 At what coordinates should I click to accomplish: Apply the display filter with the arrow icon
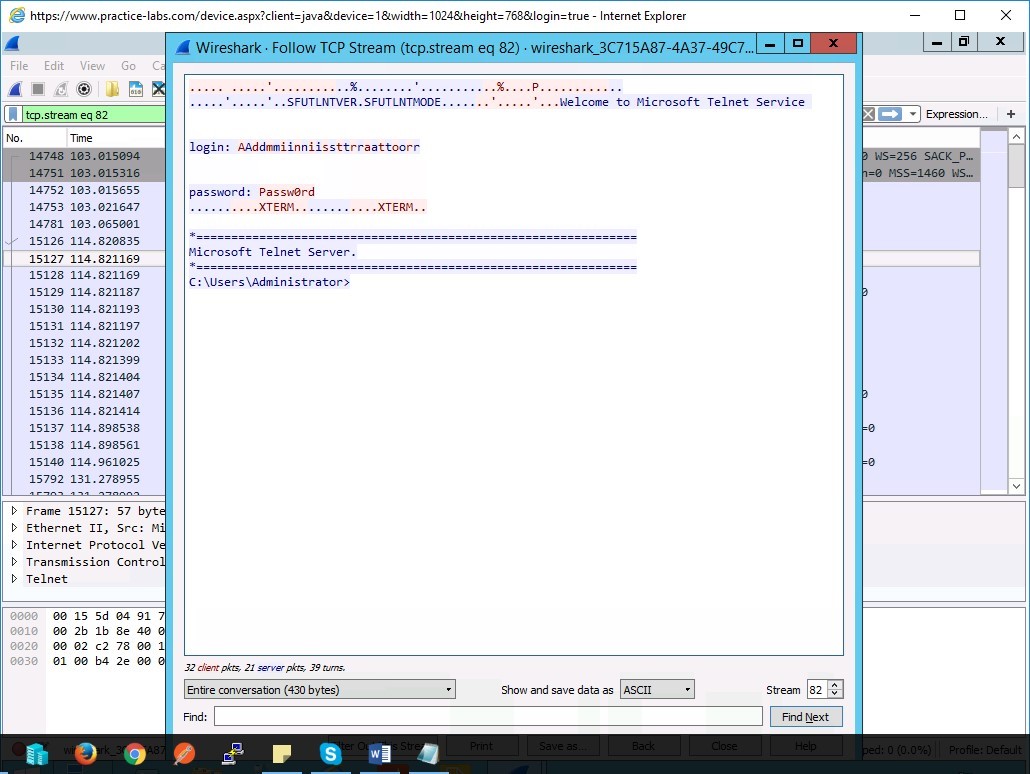click(889, 114)
